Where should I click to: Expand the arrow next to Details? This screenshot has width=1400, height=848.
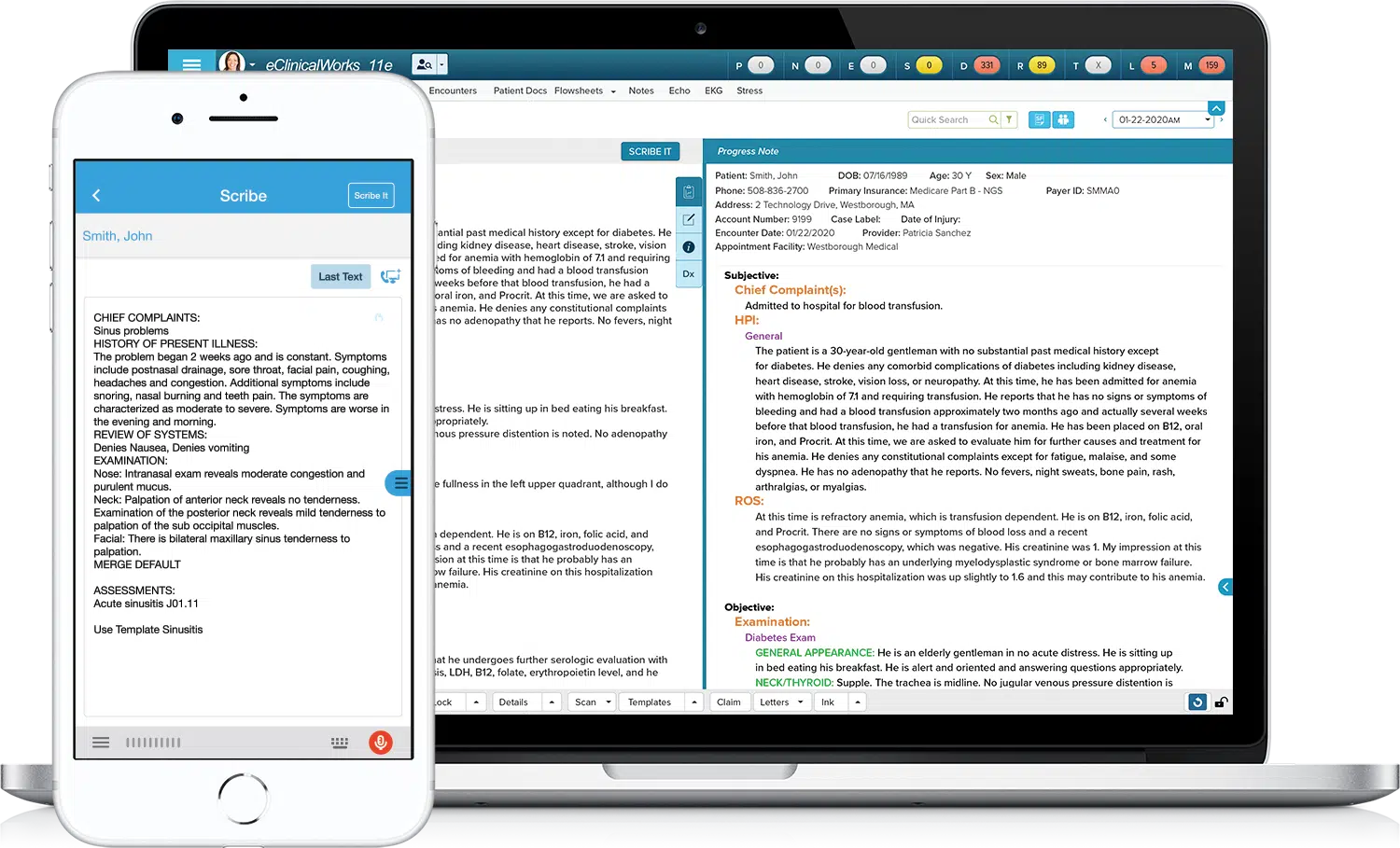(552, 702)
